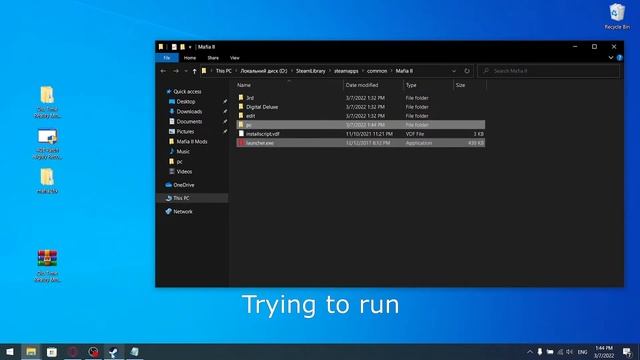
Task: Open the Share ribbon tab
Action: point(213,58)
